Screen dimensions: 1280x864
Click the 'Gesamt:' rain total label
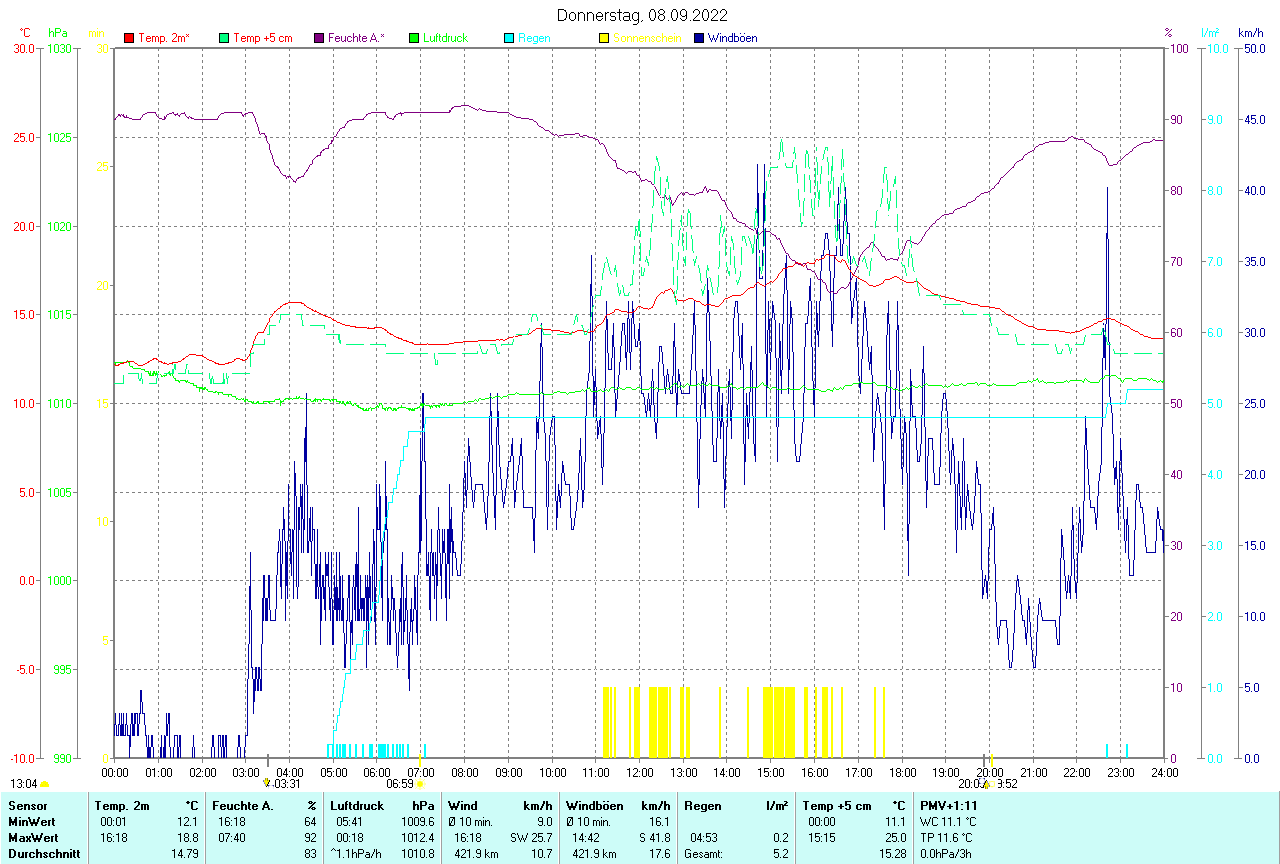click(x=704, y=854)
